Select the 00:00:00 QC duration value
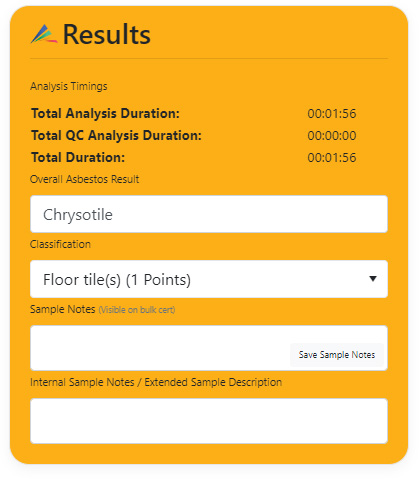 [x=332, y=136]
